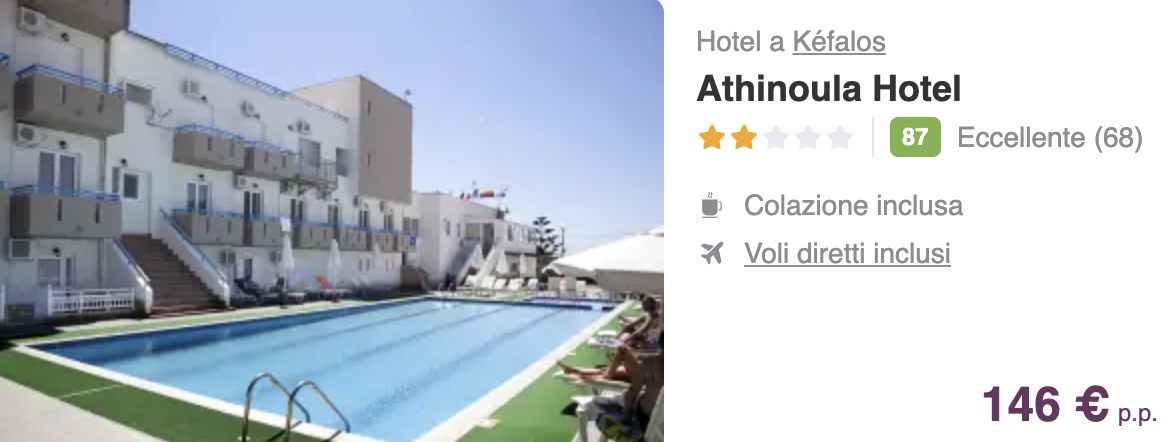Click the fourth empty grey star
This screenshot has height=442, width=1174.
point(809,138)
